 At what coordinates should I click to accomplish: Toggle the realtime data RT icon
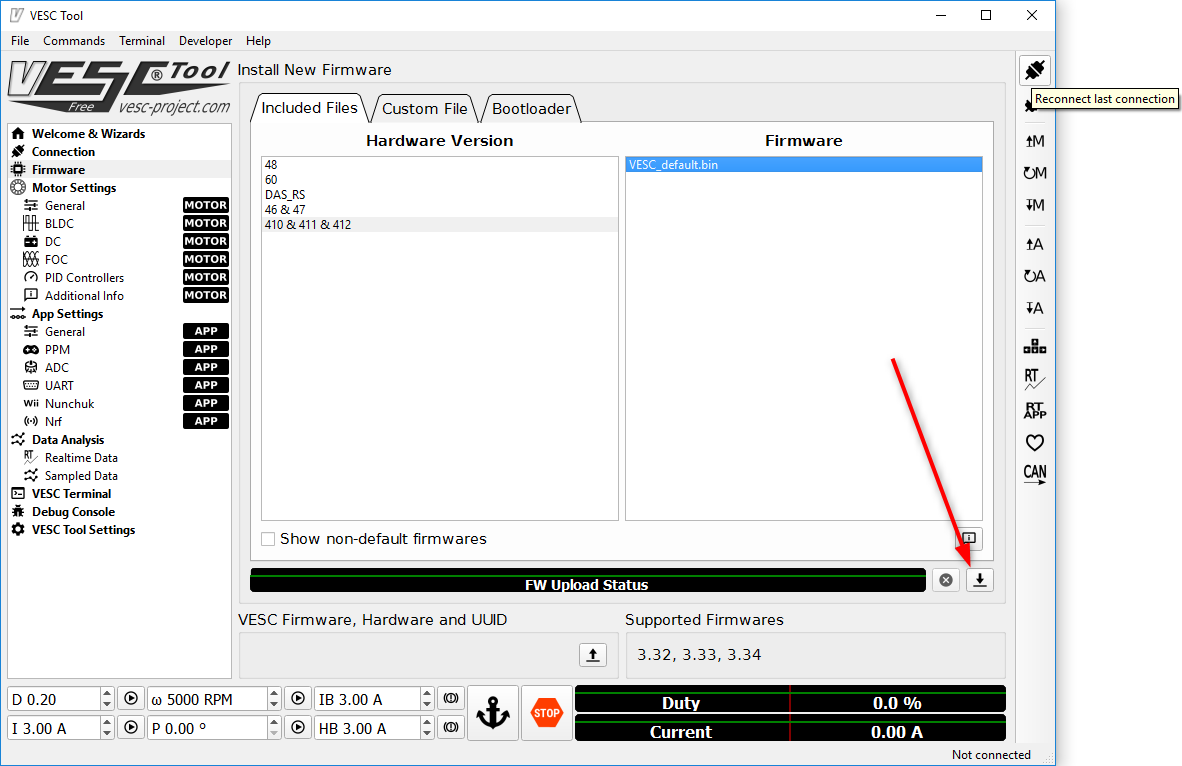coord(1034,379)
